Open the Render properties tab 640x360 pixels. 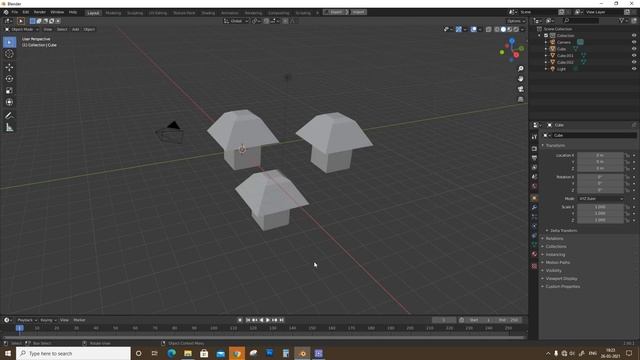(534, 149)
